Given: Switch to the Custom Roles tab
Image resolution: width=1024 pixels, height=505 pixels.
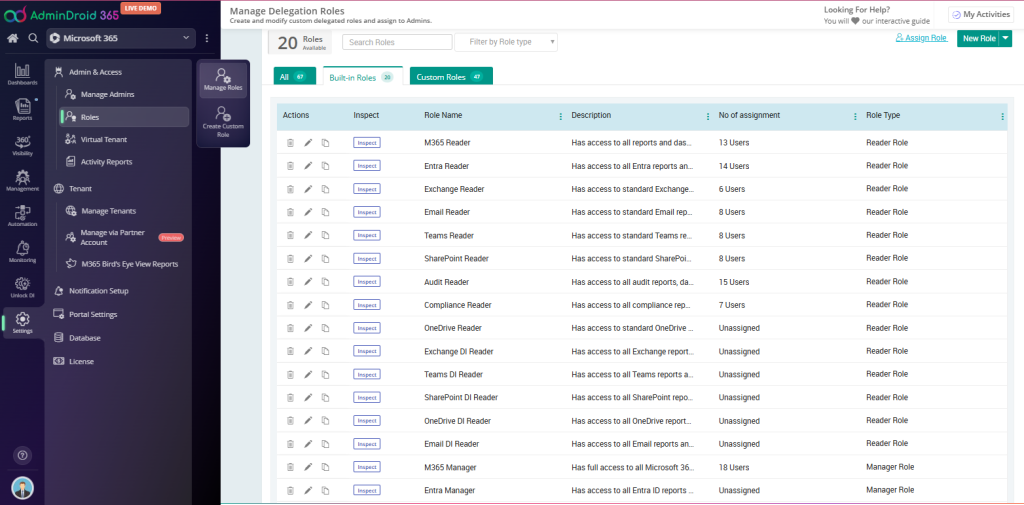Looking at the screenshot, I should (x=451, y=76).
